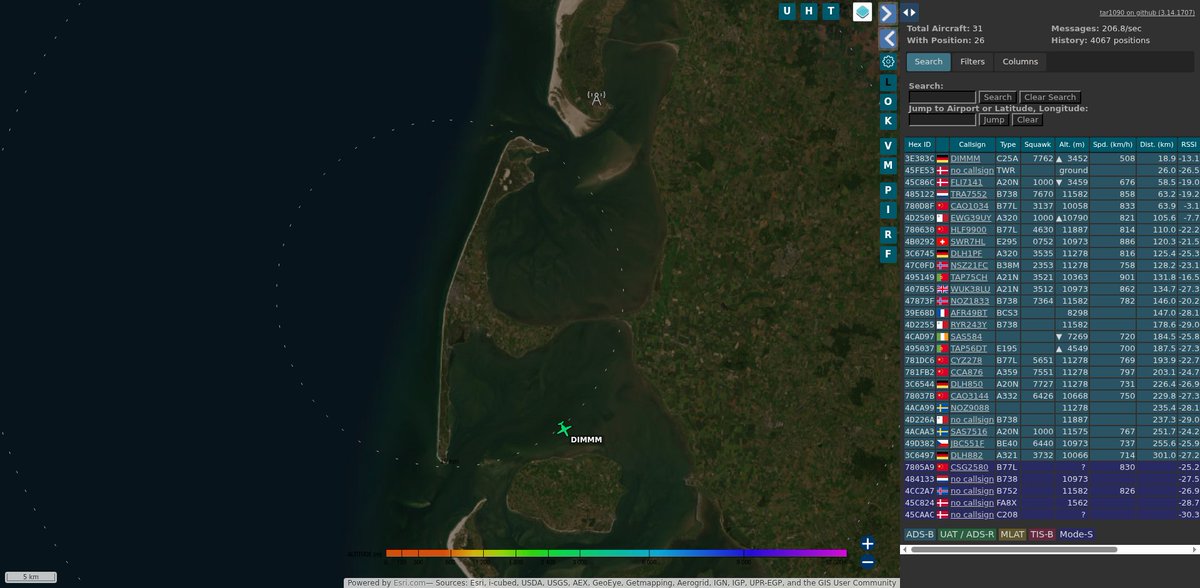Switch to the Filters tab
1200x588 pixels.
tap(972, 62)
